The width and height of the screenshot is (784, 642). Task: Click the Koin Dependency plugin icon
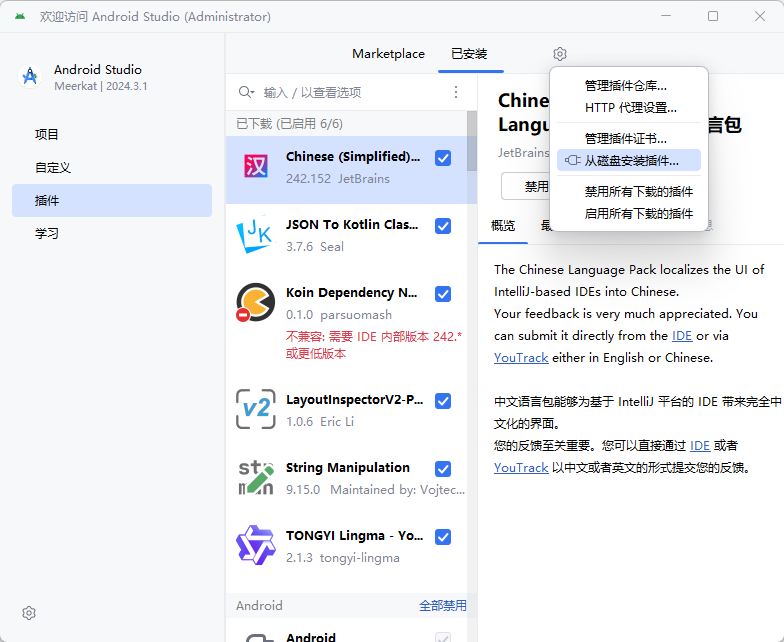click(256, 302)
